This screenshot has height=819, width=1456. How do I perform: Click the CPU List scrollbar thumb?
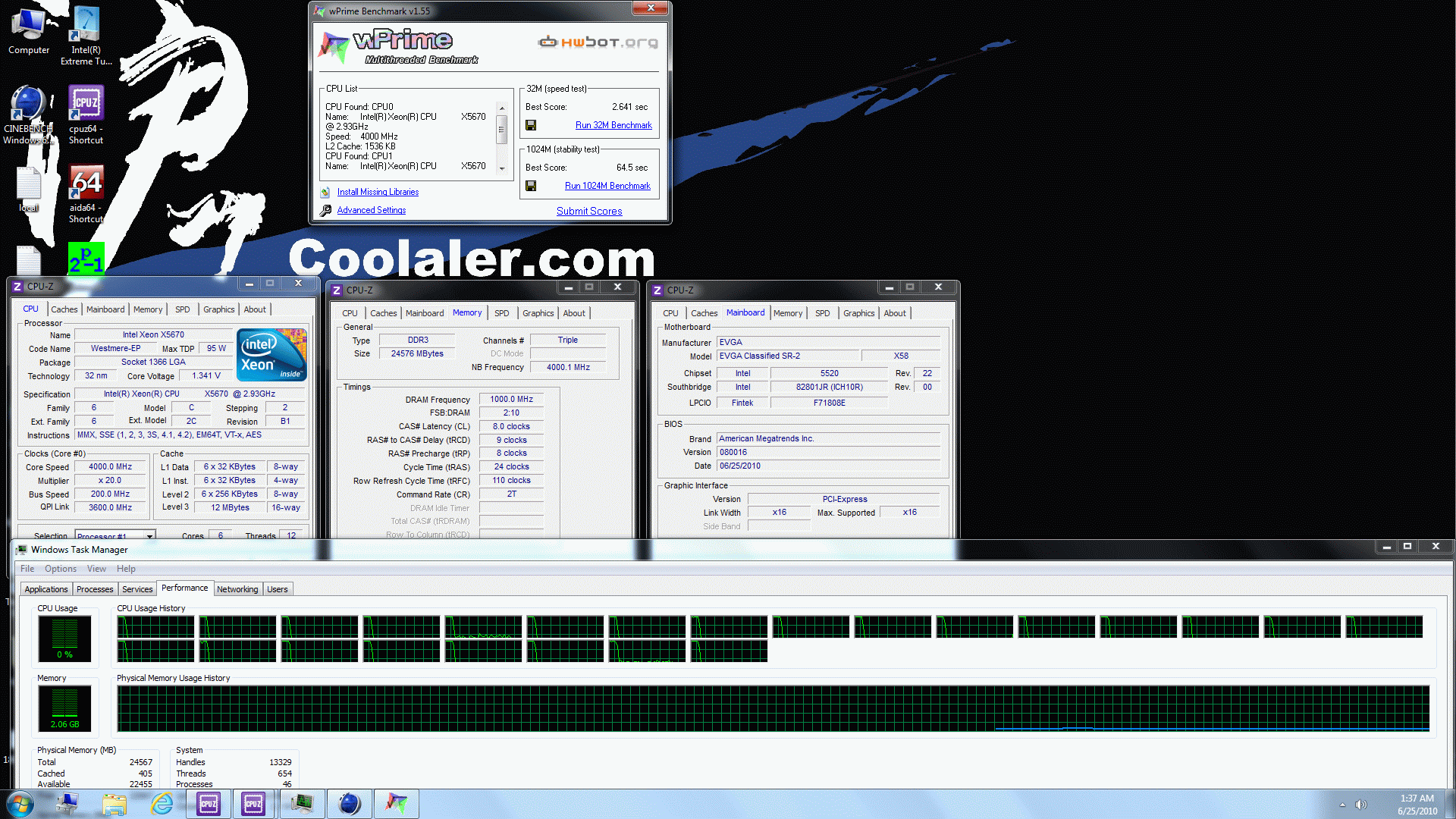(501, 130)
